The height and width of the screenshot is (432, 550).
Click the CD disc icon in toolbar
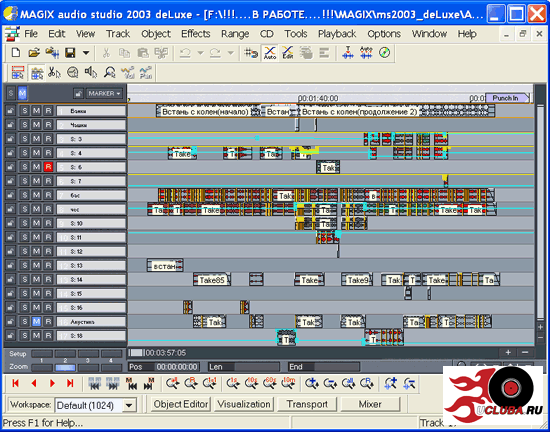point(384,53)
